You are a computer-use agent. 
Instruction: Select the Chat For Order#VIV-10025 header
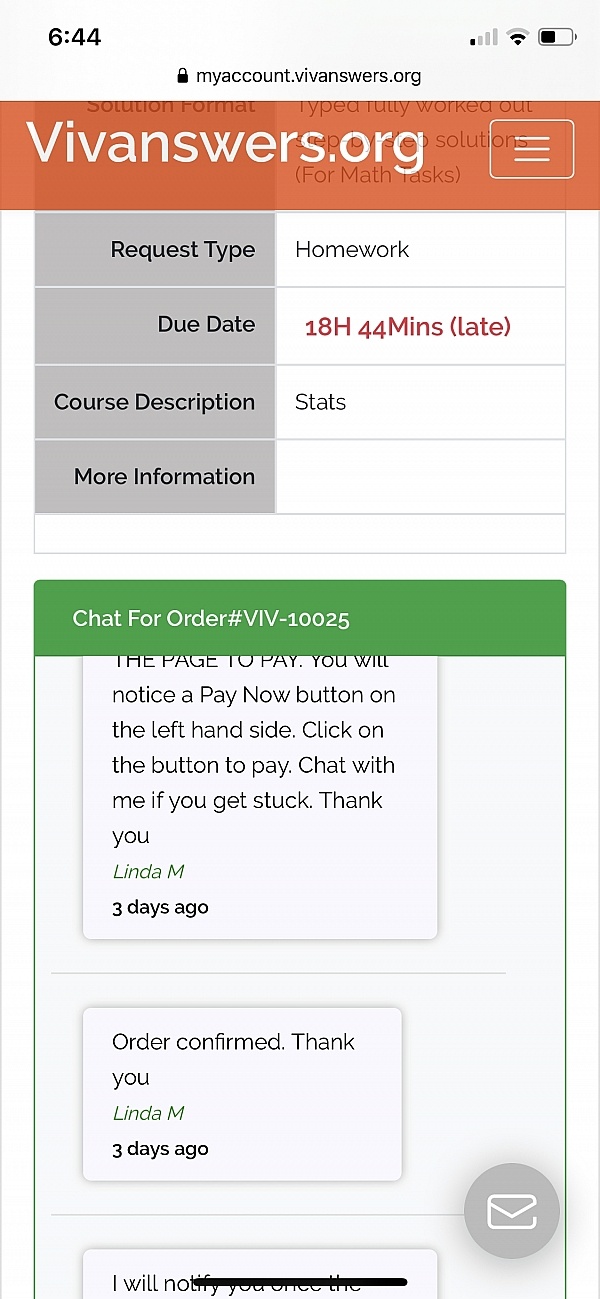pos(300,618)
